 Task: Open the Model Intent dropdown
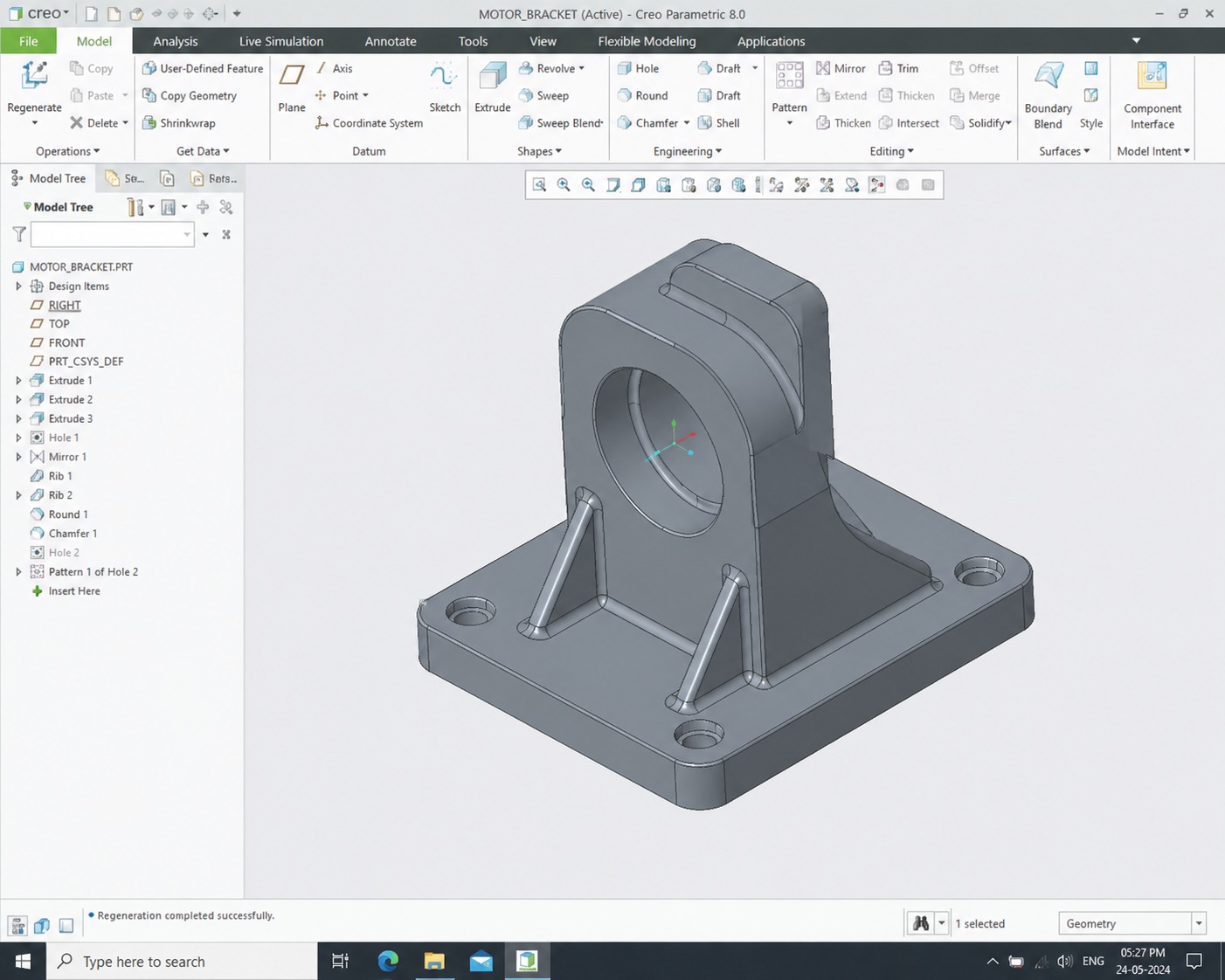(1153, 151)
